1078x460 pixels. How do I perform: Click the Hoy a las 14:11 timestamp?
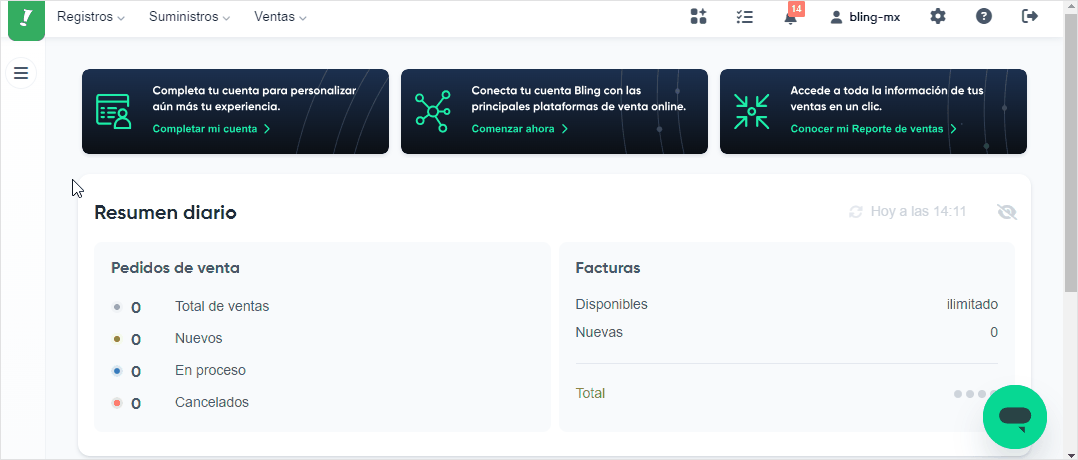918,212
